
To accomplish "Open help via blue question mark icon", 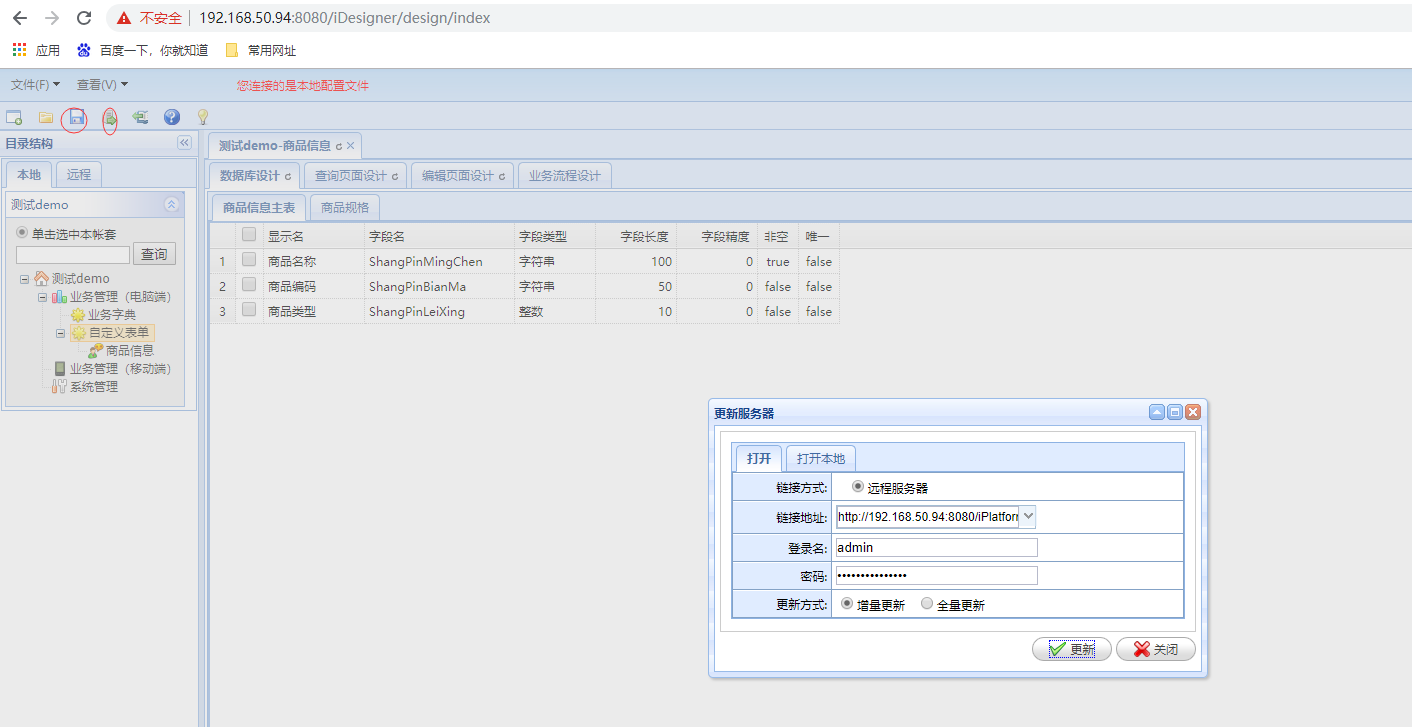I will [172, 118].
